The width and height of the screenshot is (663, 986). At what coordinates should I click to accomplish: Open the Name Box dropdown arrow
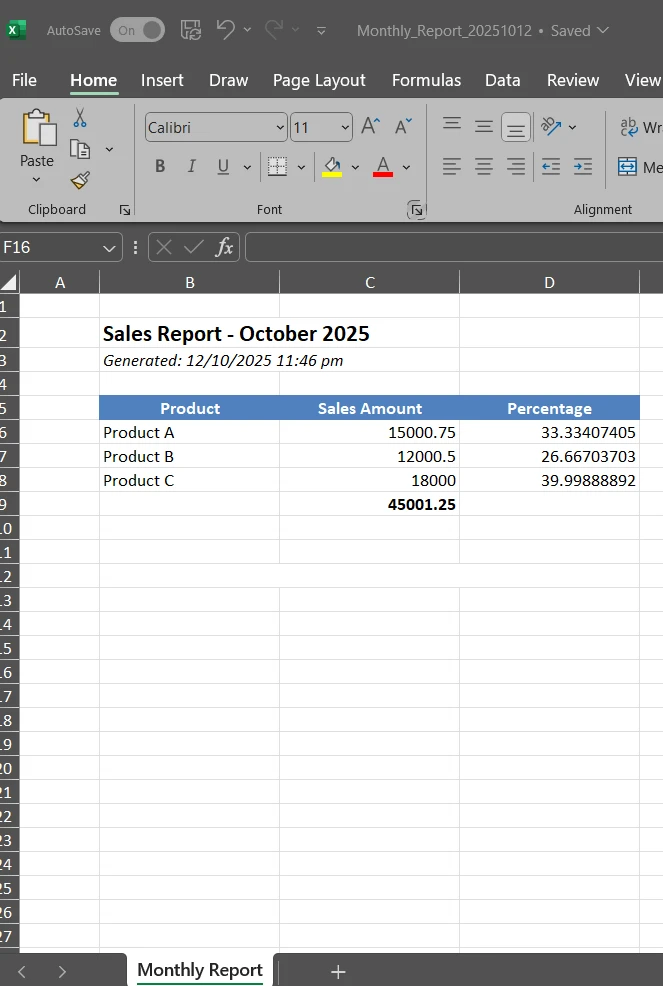[109, 247]
